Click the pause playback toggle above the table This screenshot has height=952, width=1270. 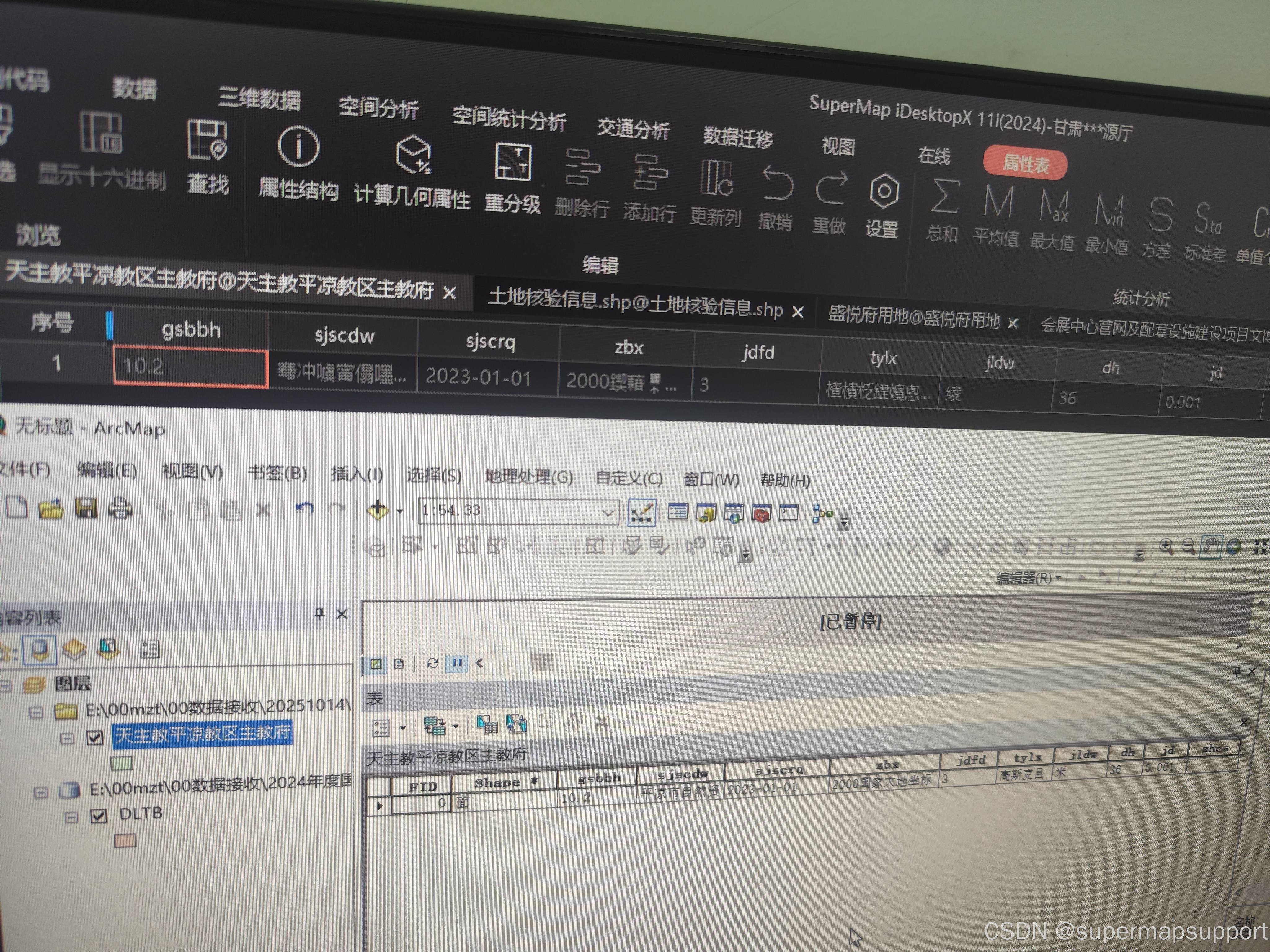click(458, 663)
